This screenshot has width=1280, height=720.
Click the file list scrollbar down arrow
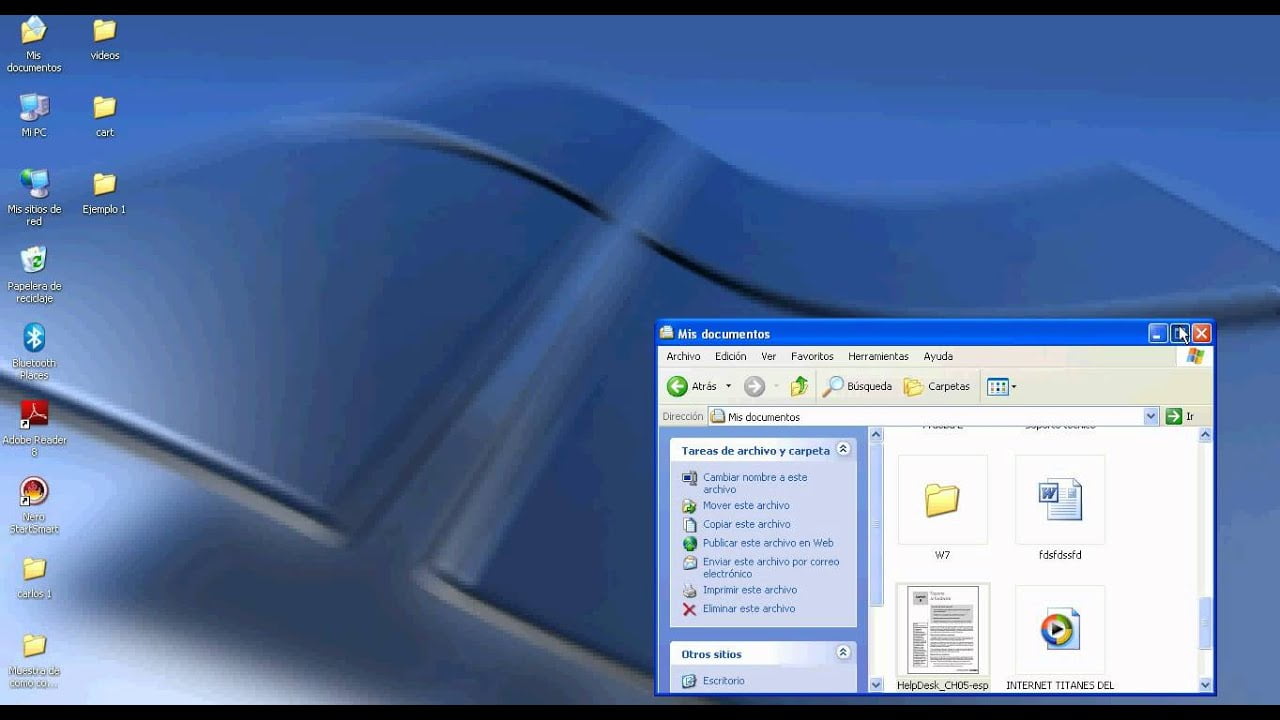pos(1205,685)
